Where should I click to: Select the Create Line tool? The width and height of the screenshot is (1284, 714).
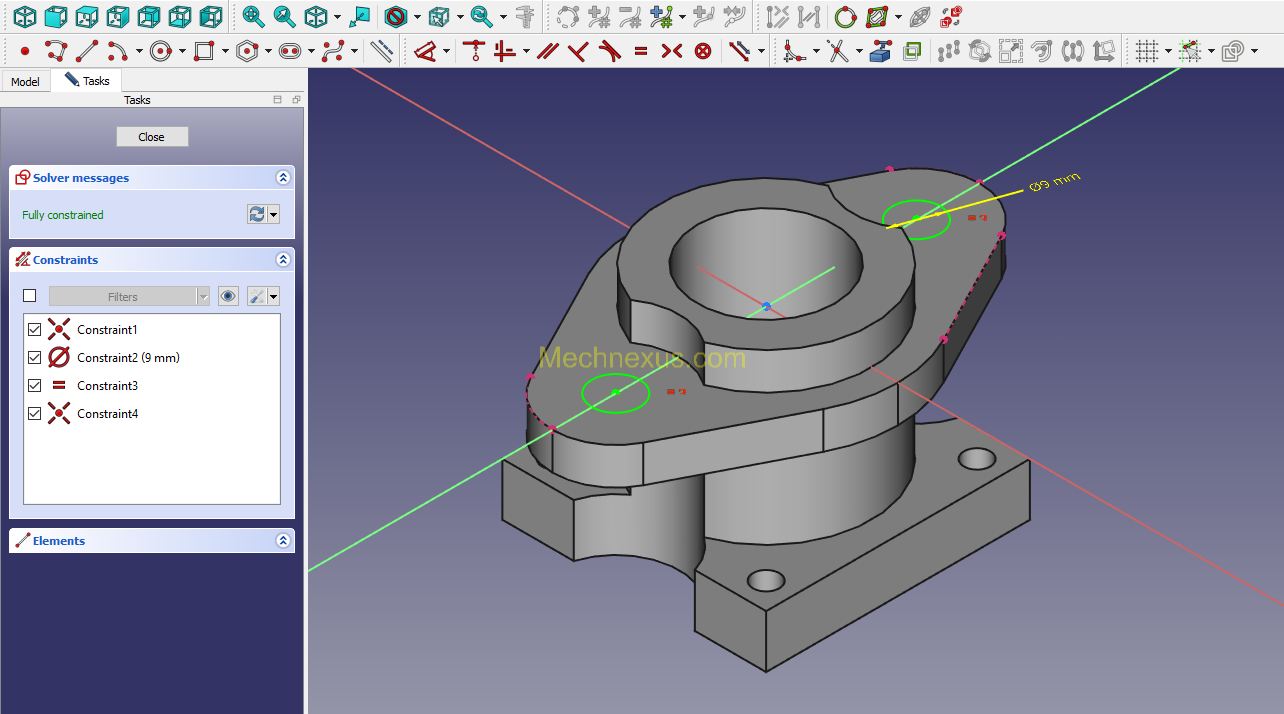click(88, 51)
